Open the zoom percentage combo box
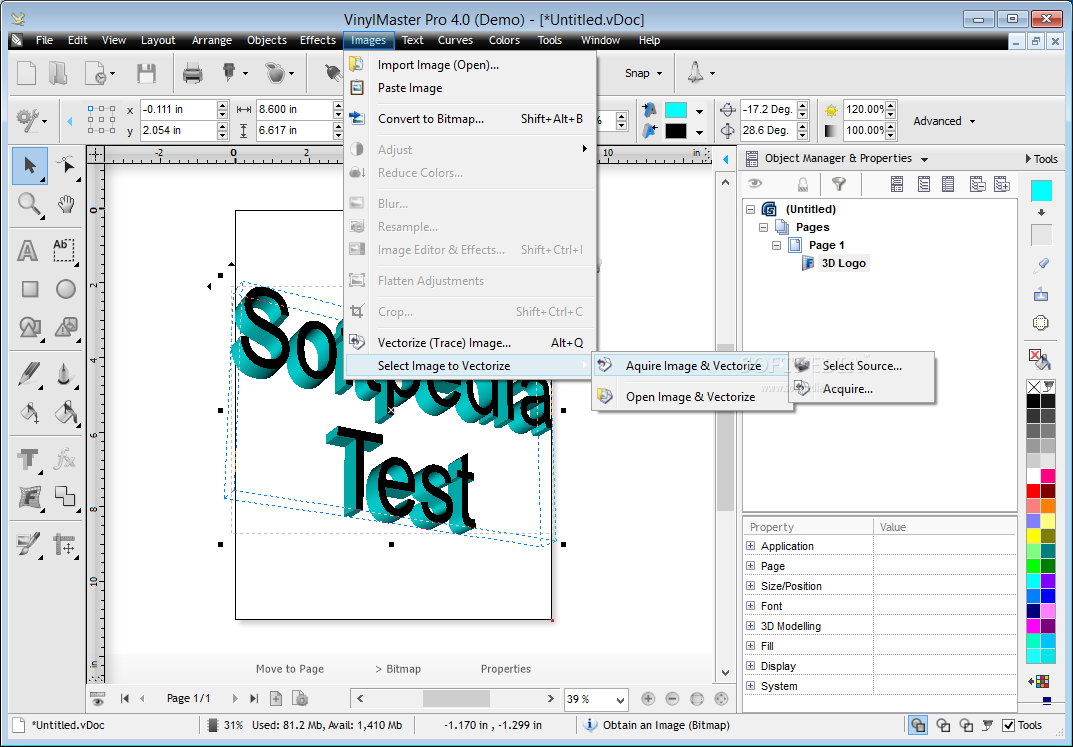The height and width of the screenshot is (747, 1073). pos(595,699)
